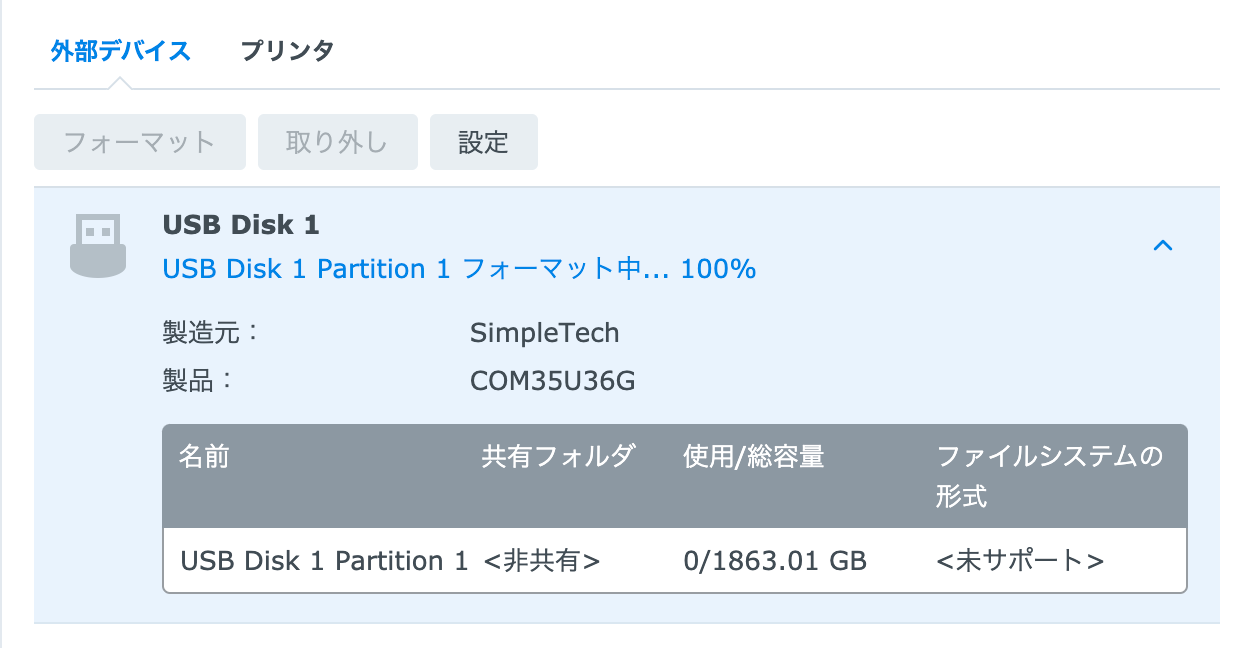This screenshot has width=1246, height=648.
Task: Click the ファイルシステムの形式 column header
Action: (x=1050, y=476)
